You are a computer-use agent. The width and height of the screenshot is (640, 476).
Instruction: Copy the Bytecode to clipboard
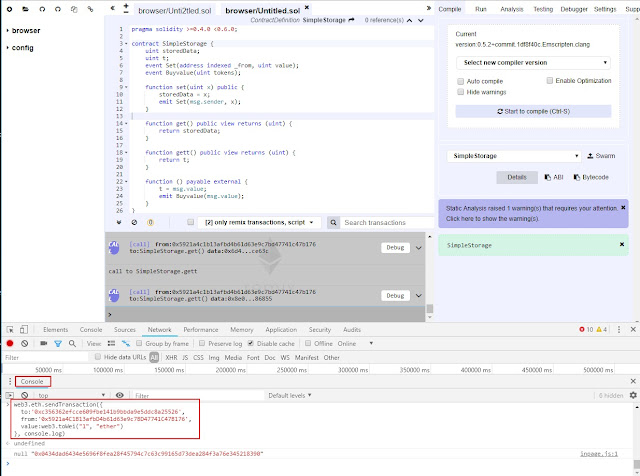coord(591,177)
